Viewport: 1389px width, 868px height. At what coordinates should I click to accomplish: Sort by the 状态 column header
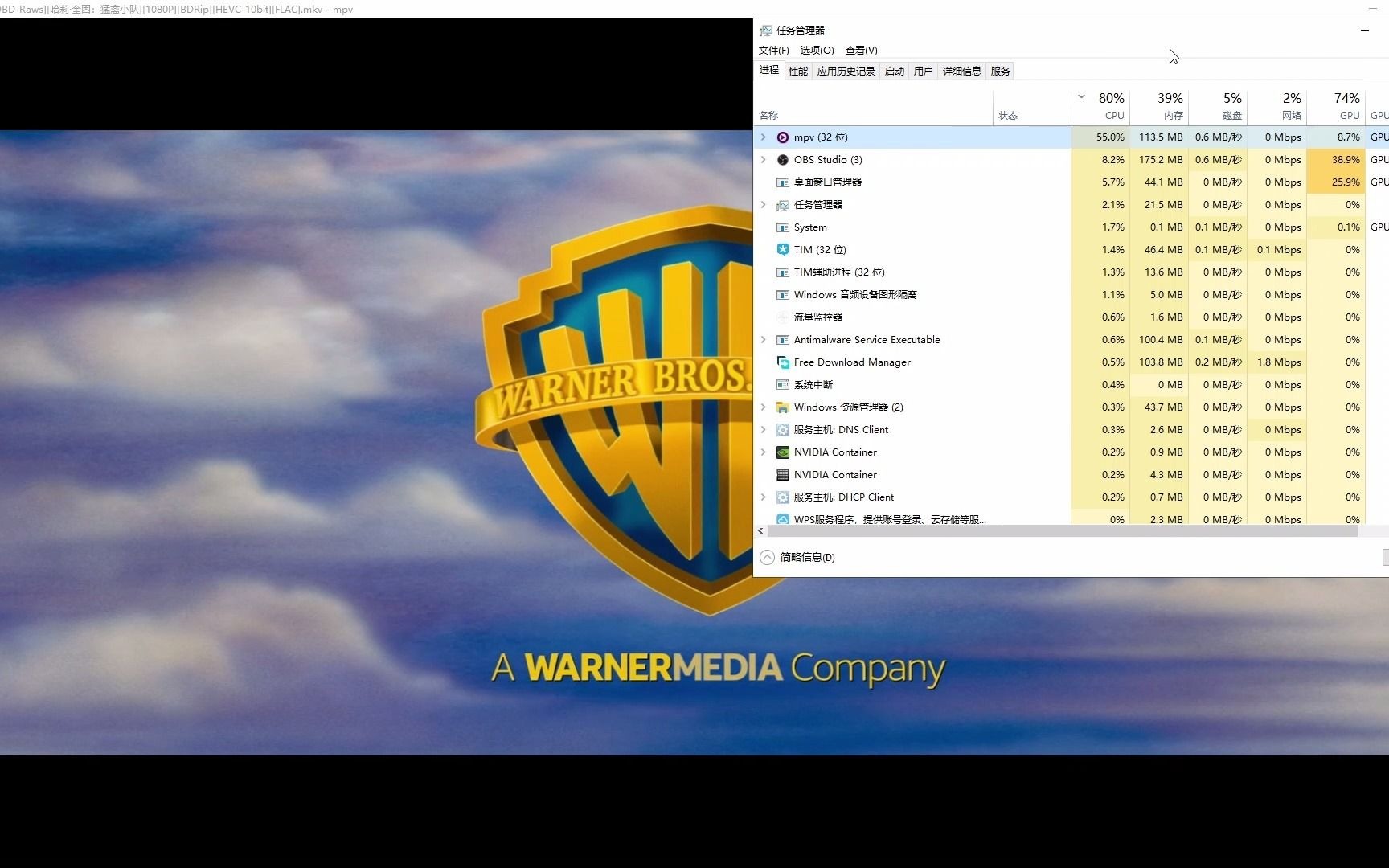[1032, 106]
